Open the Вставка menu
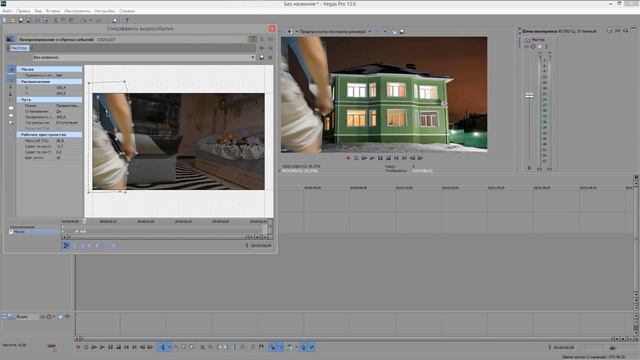 [53, 11]
